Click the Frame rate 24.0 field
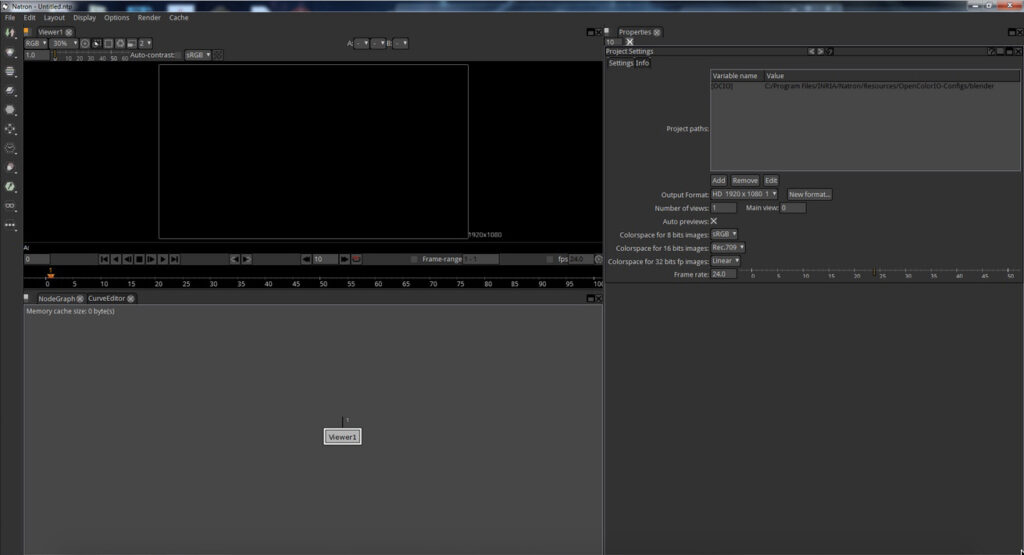This screenshot has height=555, width=1024. [724, 274]
